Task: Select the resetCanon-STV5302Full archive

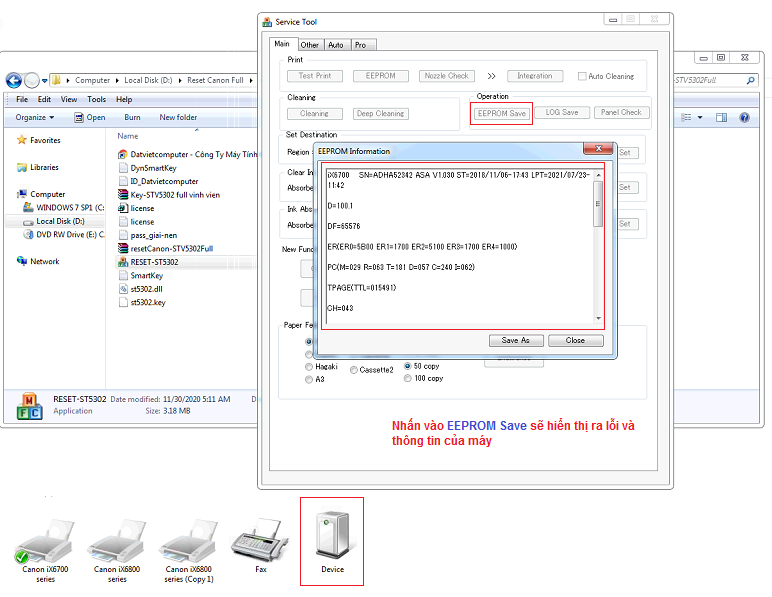Action: point(165,249)
